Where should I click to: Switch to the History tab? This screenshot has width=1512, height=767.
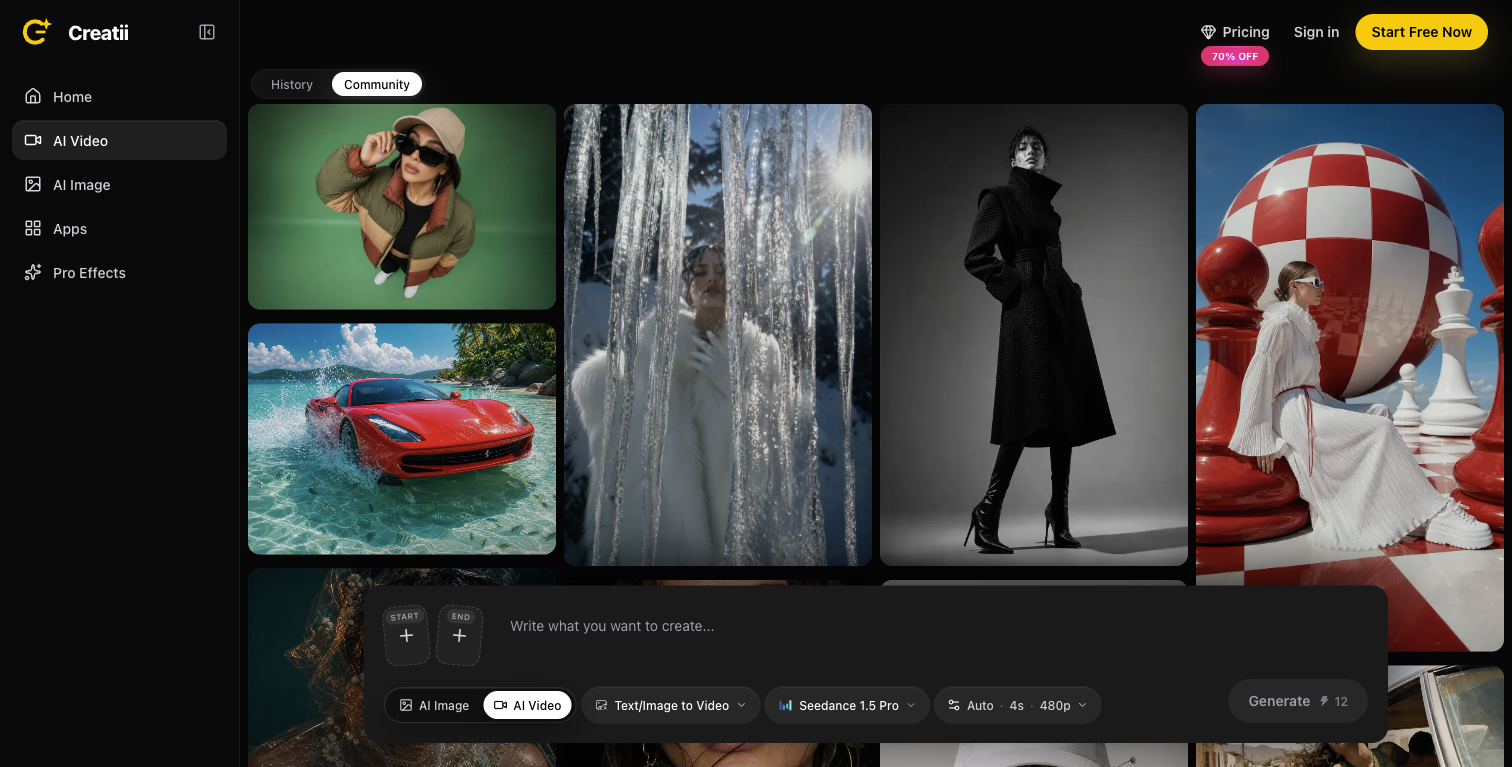[x=292, y=84]
